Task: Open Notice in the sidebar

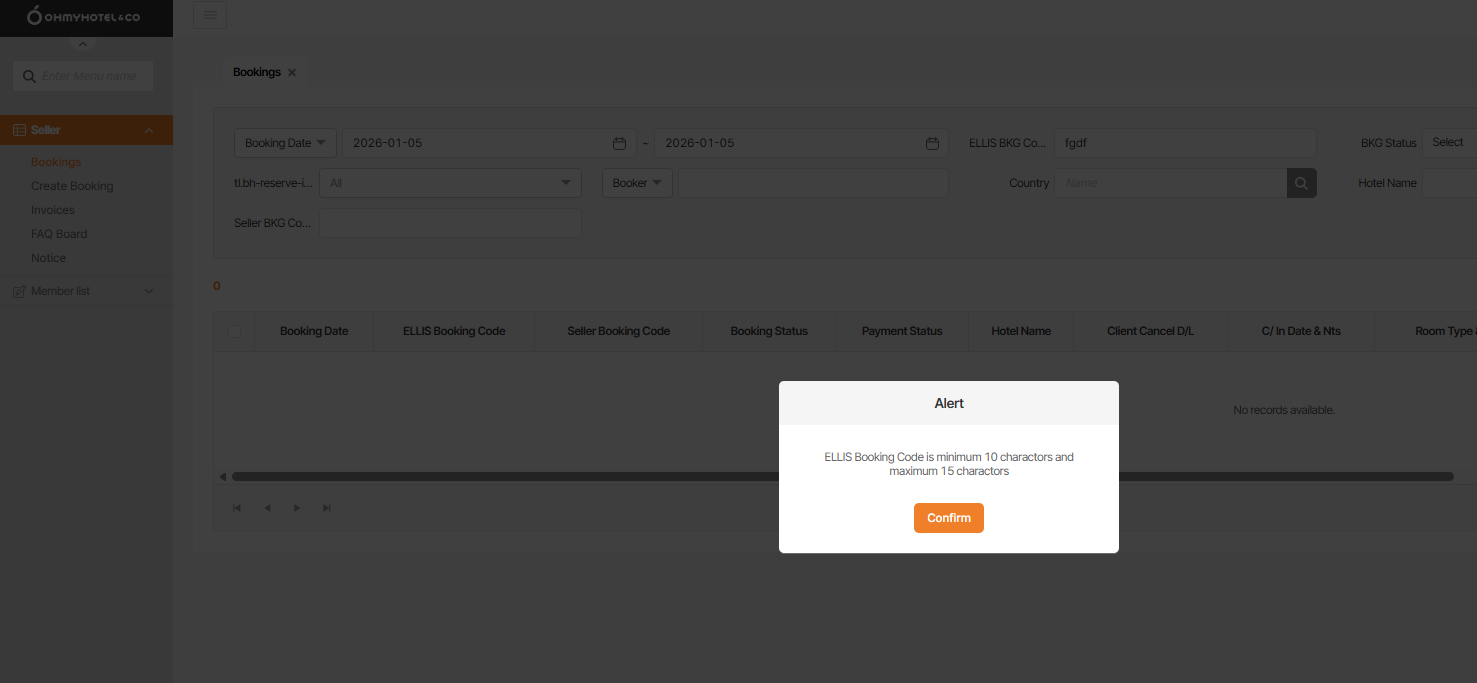Action: coord(48,258)
